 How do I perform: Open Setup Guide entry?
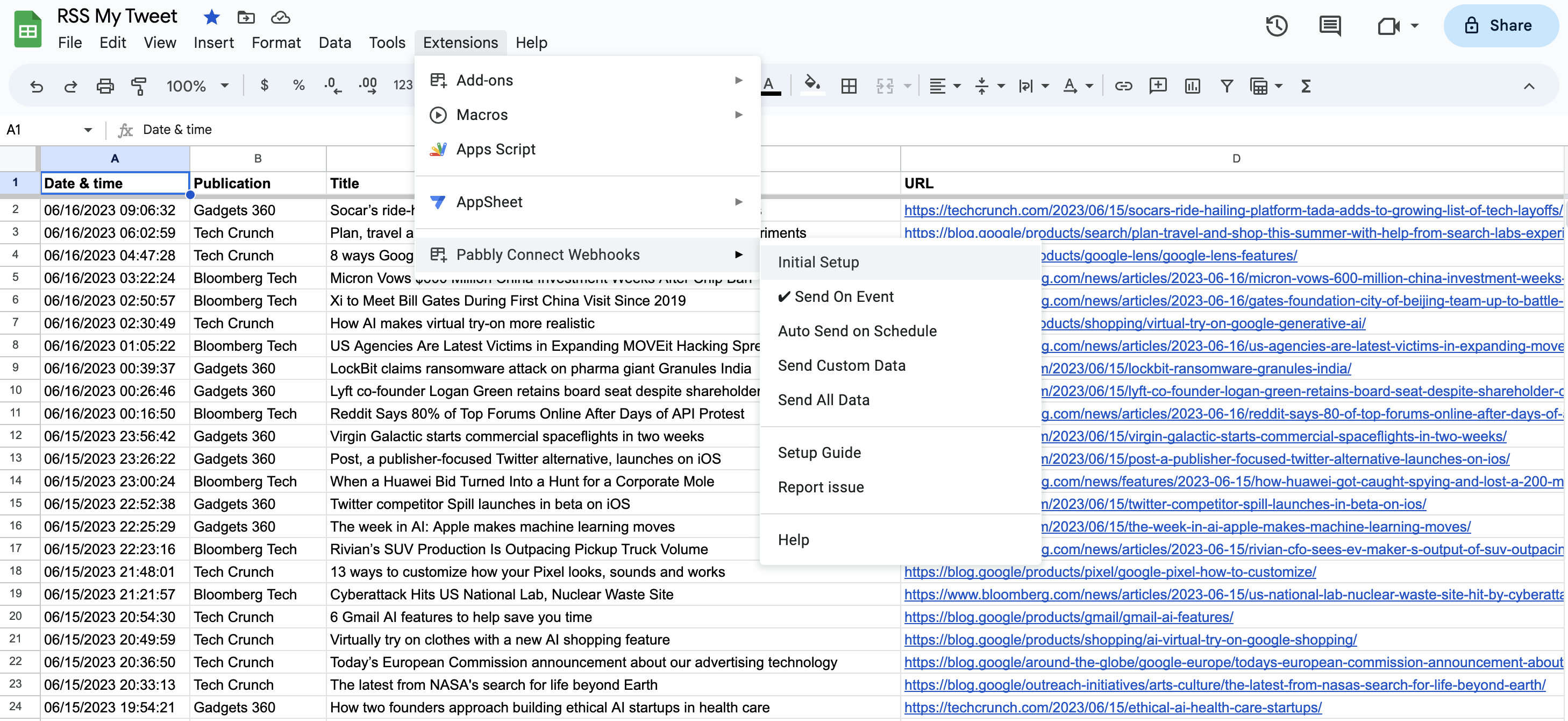click(x=900, y=453)
